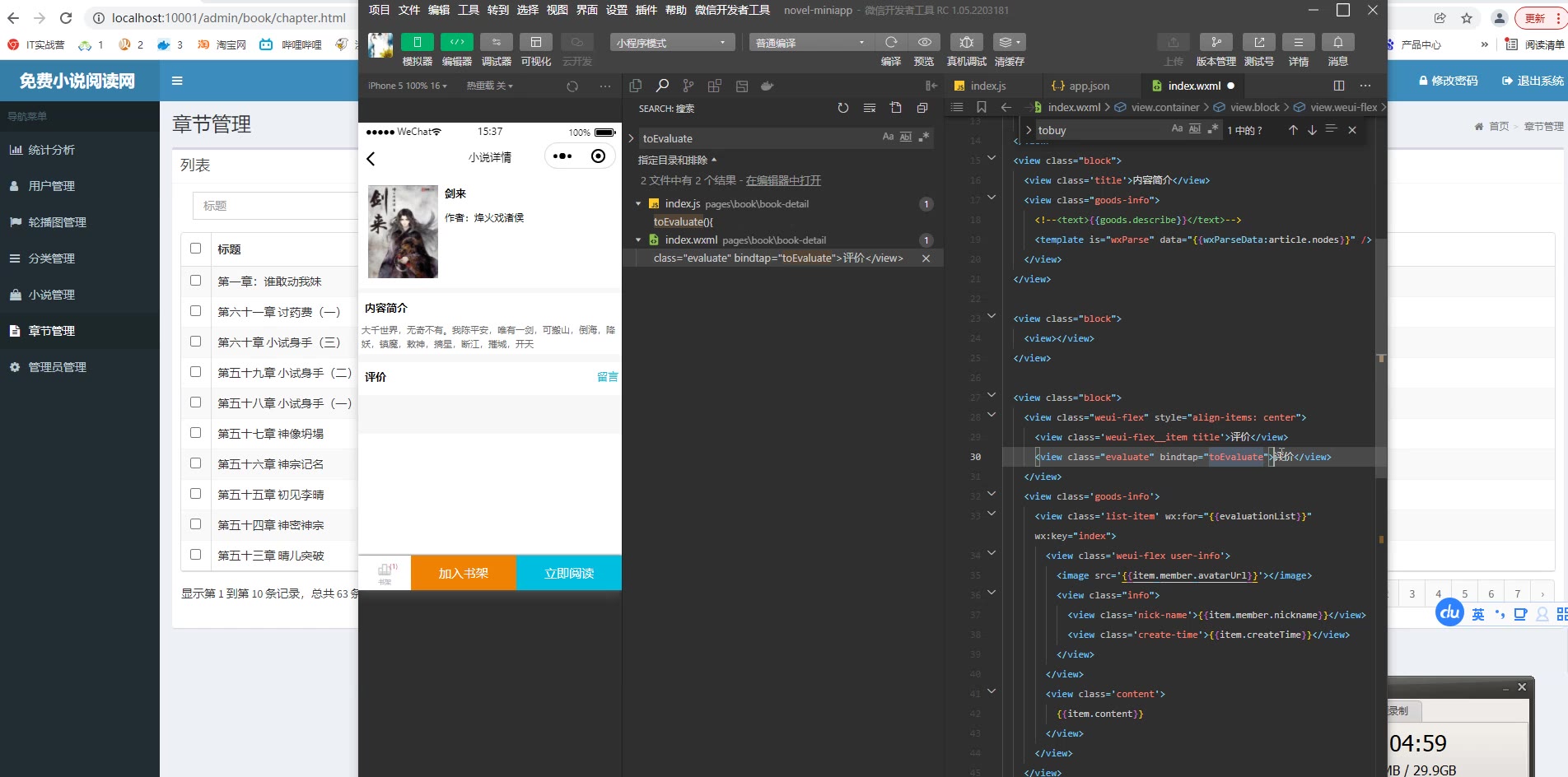
Task: Toggle the 模拟器 simulator panel button
Action: (417, 42)
